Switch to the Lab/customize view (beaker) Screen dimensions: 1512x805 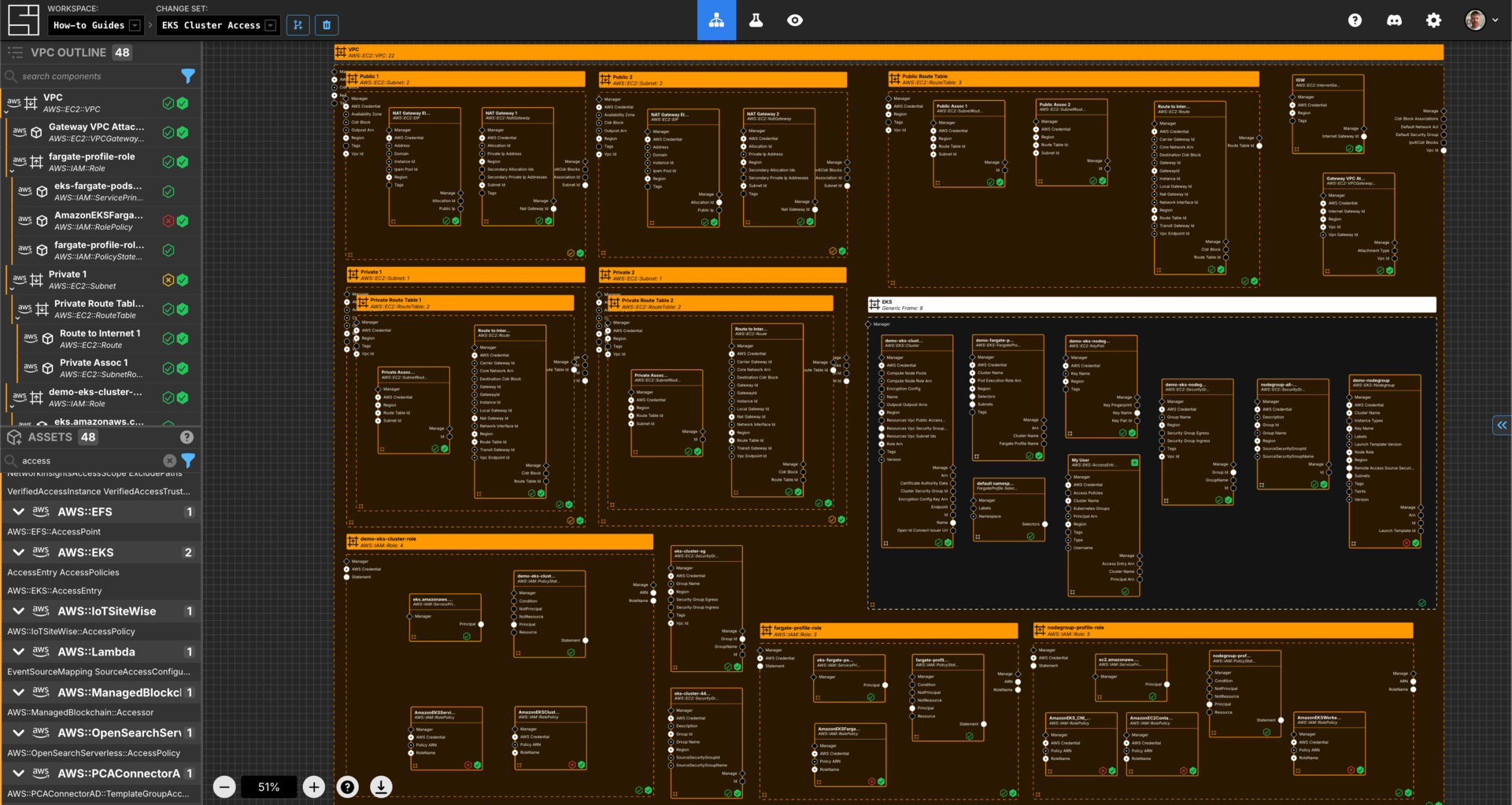[756, 20]
